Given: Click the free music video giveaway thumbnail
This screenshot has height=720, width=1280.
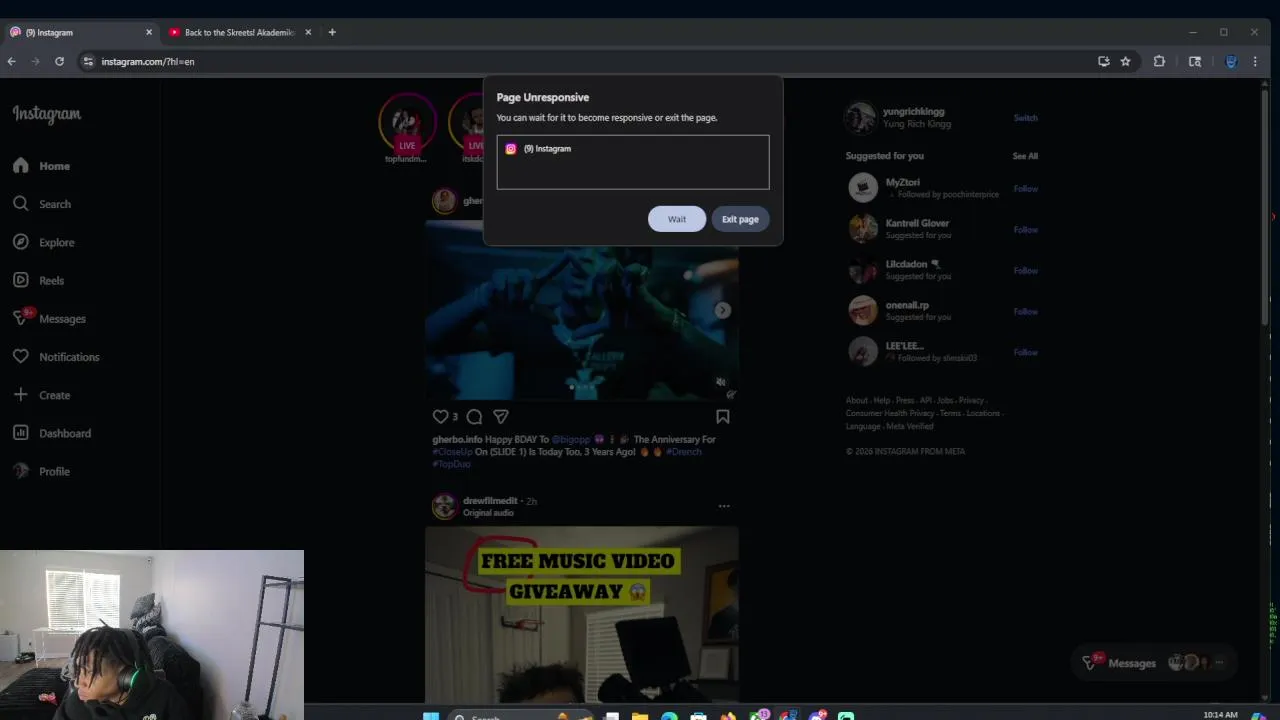Looking at the screenshot, I should (x=582, y=614).
